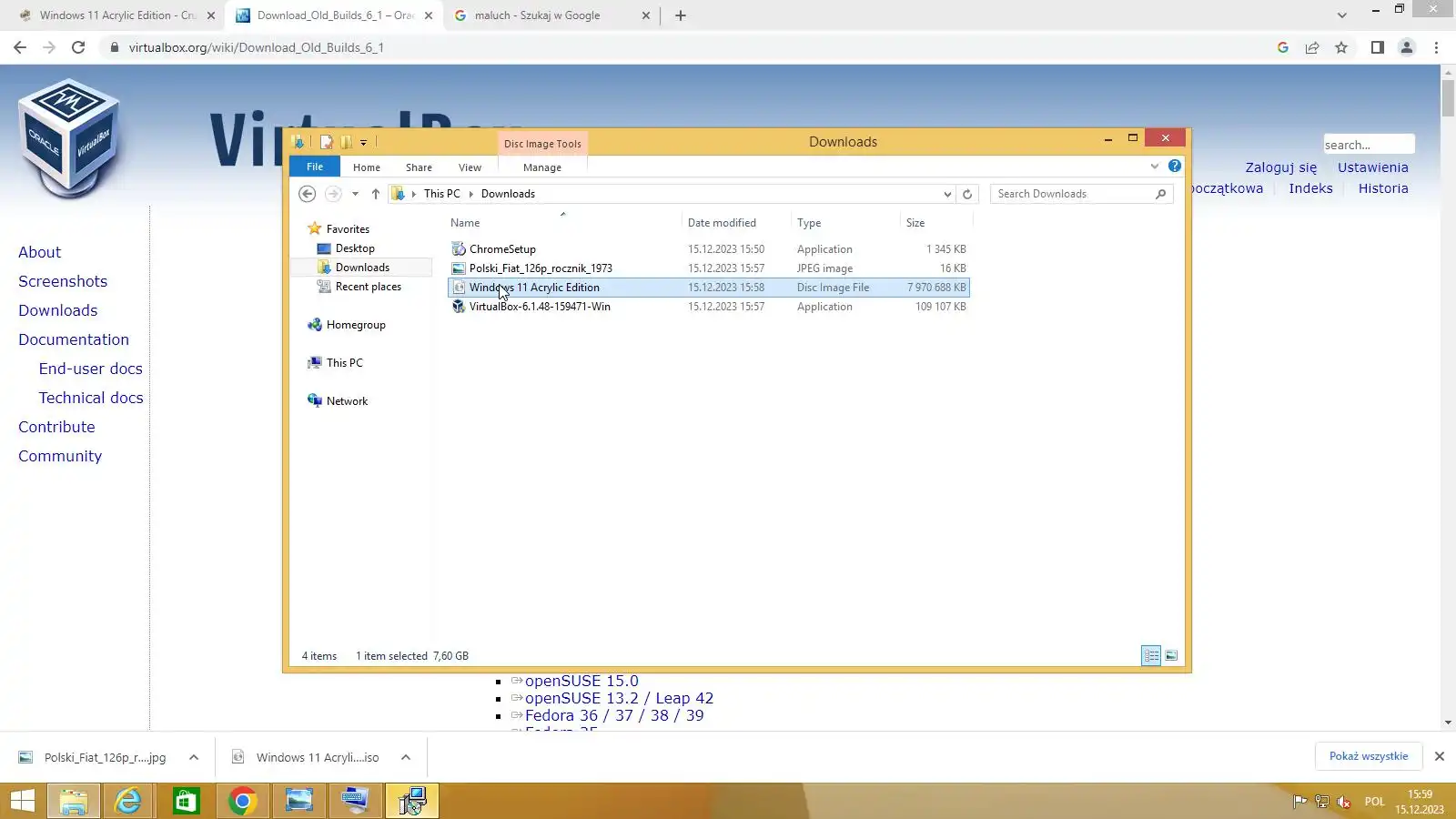Open Chrome tab search dropdown arrow
This screenshot has height=819, width=1456.
click(x=1341, y=15)
